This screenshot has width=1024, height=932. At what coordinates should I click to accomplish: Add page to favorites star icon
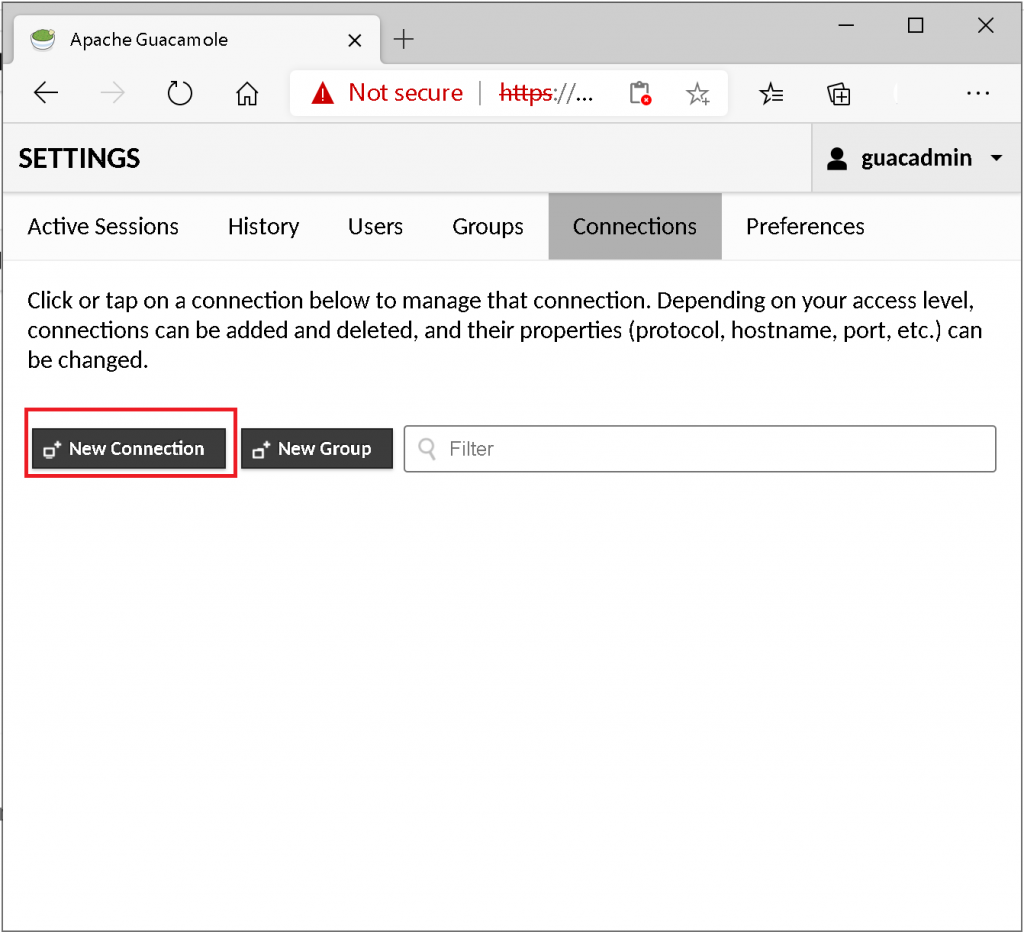coord(697,94)
